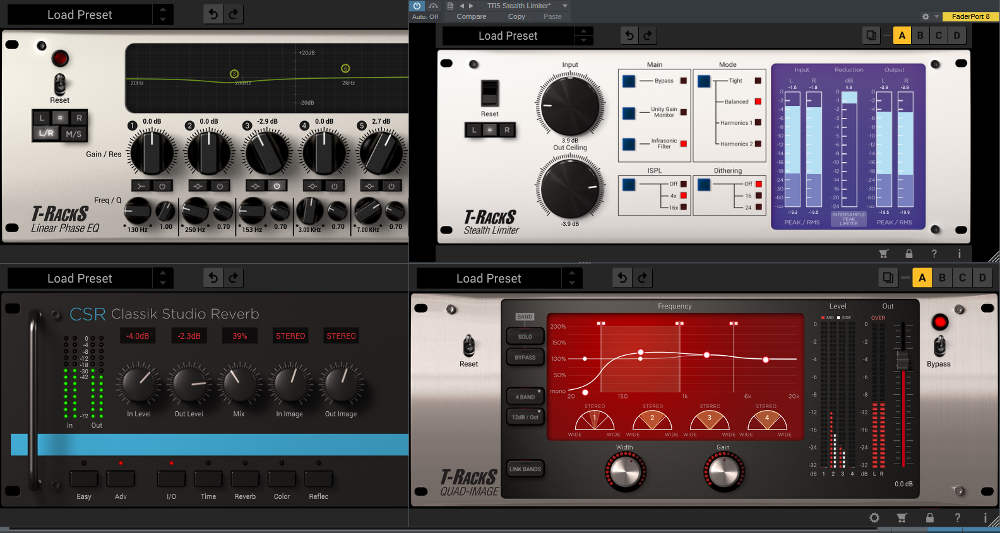This screenshot has width=1000, height=533.
Task: Step presets with Linear Phase EQ arrows
Action: click(x=163, y=14)
